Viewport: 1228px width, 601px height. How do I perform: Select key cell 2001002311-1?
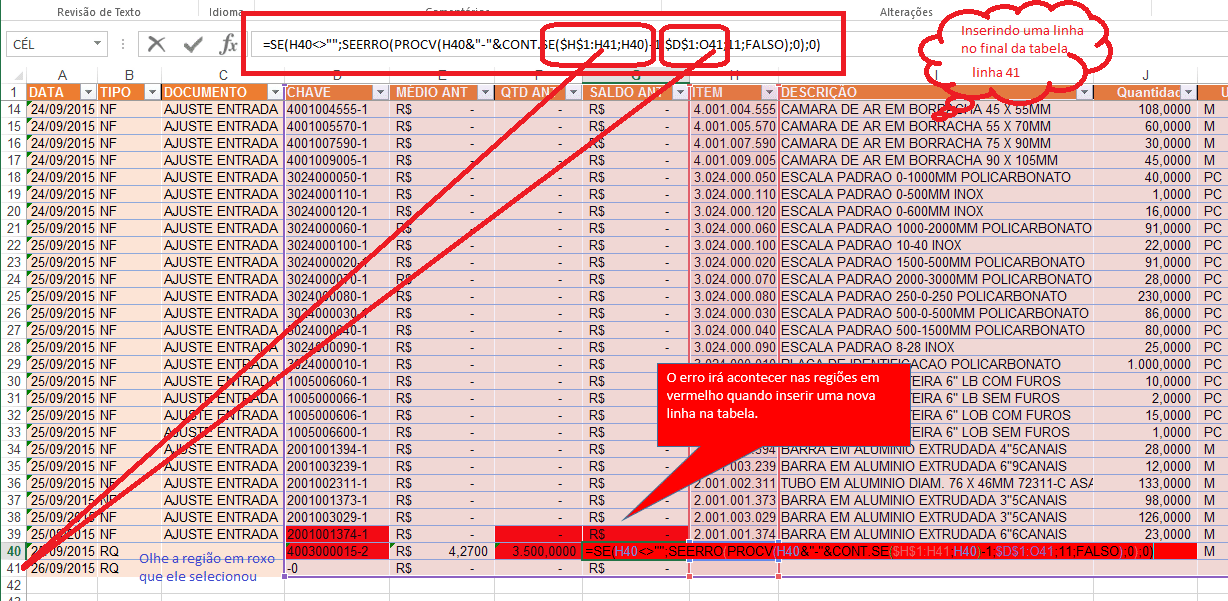click(x=337, y=483)
